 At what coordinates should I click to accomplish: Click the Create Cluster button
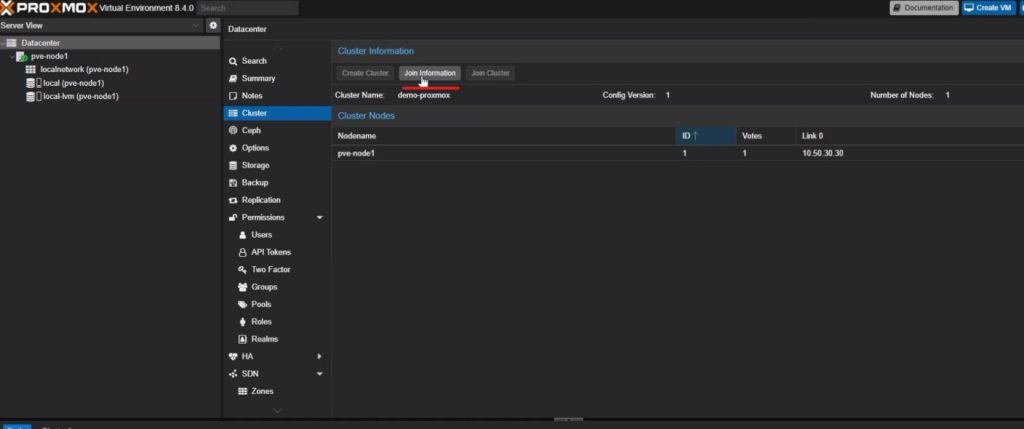[x=365, y=73]
